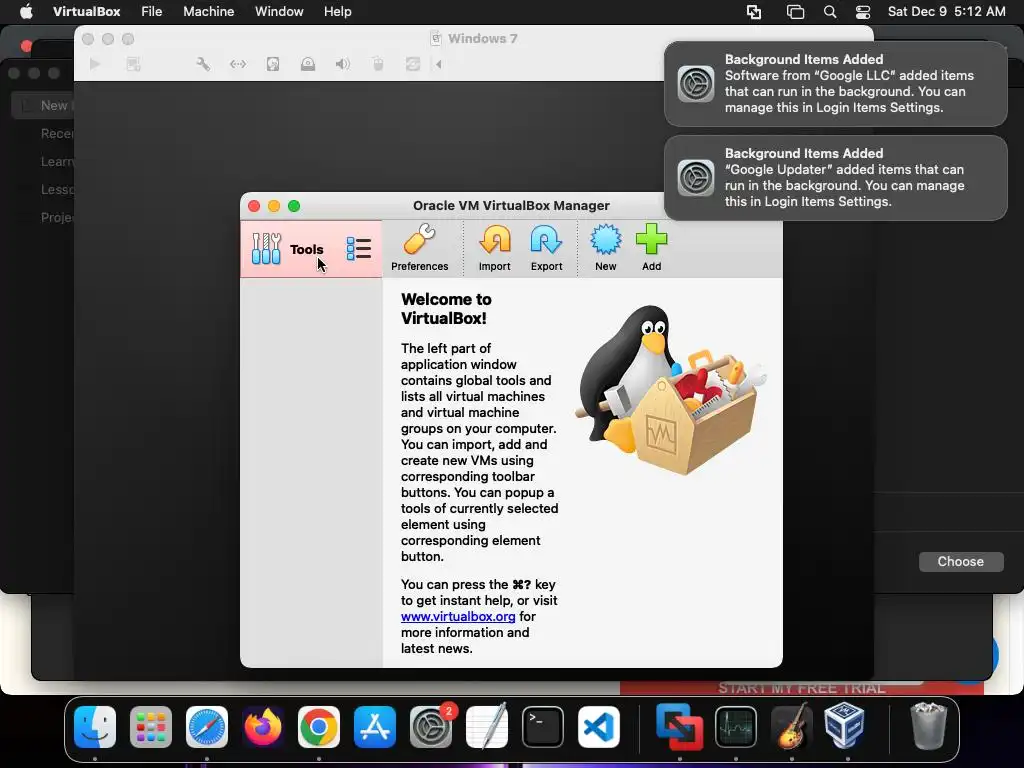Open Control Center in menu bar
1024x768 pixels.
pos(863,12)
